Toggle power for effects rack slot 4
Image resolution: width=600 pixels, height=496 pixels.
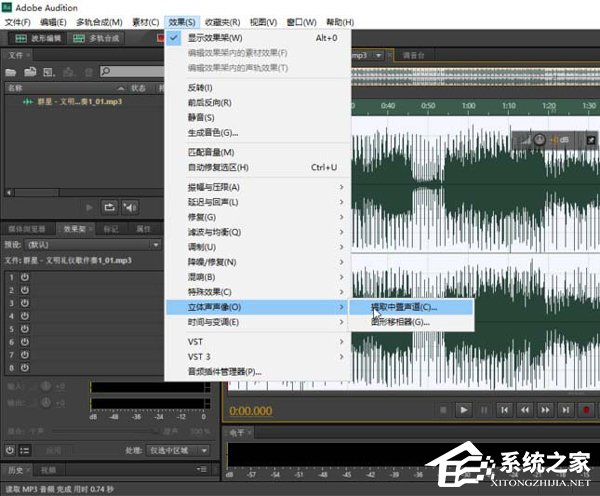[x=24, y=315]
